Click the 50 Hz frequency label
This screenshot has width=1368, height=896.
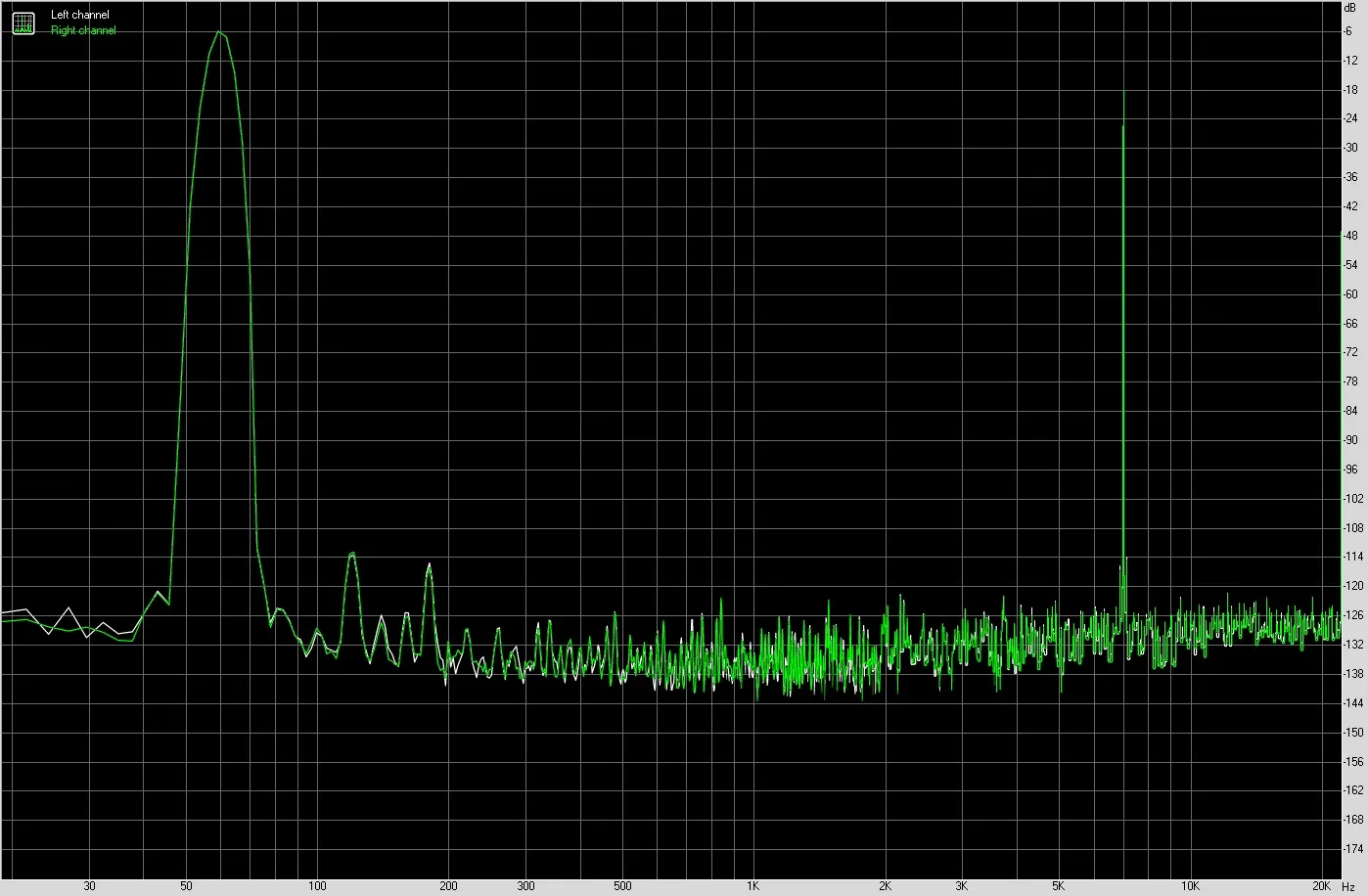[186, 886]
